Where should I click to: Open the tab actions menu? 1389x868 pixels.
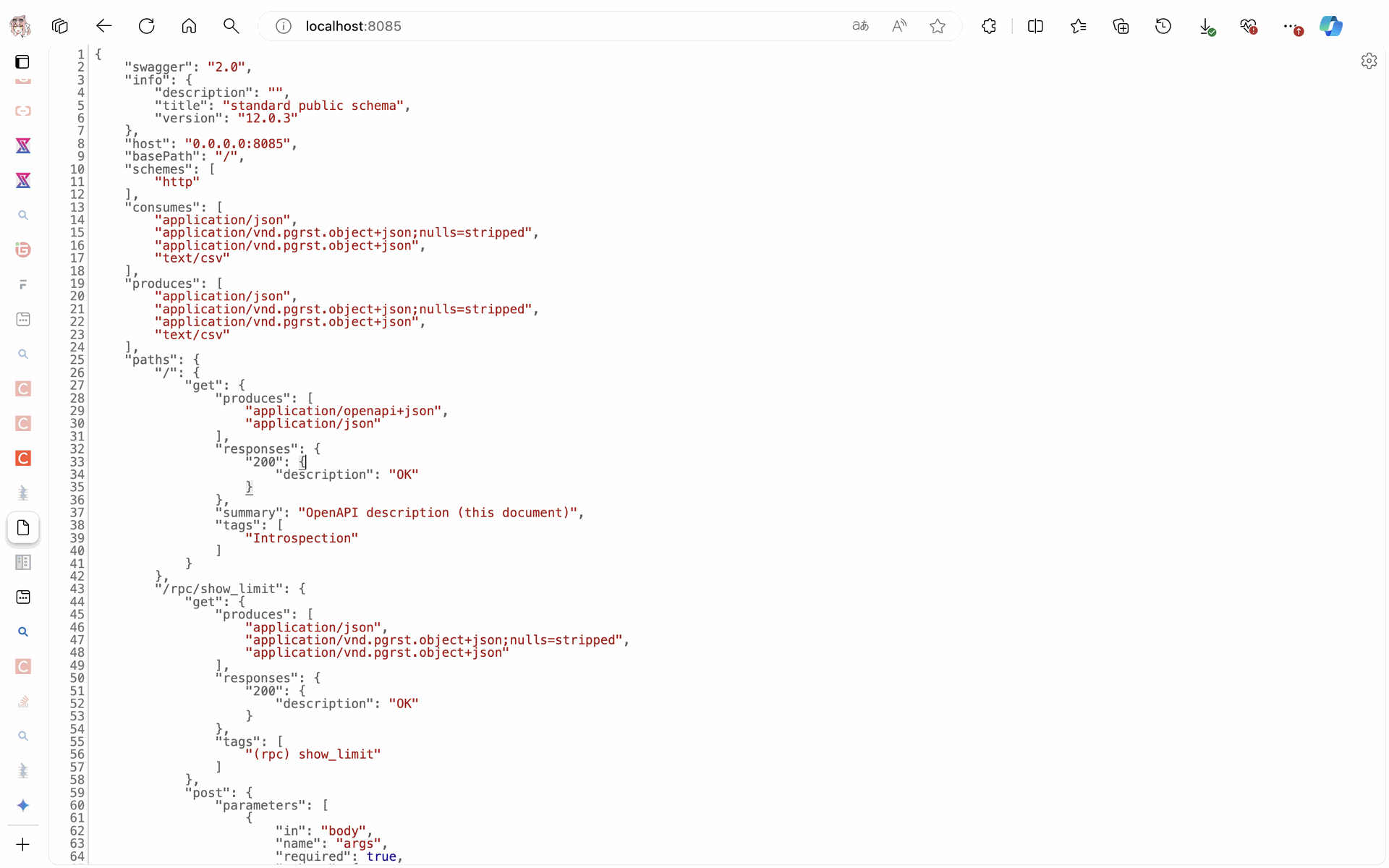pos(22,62)
